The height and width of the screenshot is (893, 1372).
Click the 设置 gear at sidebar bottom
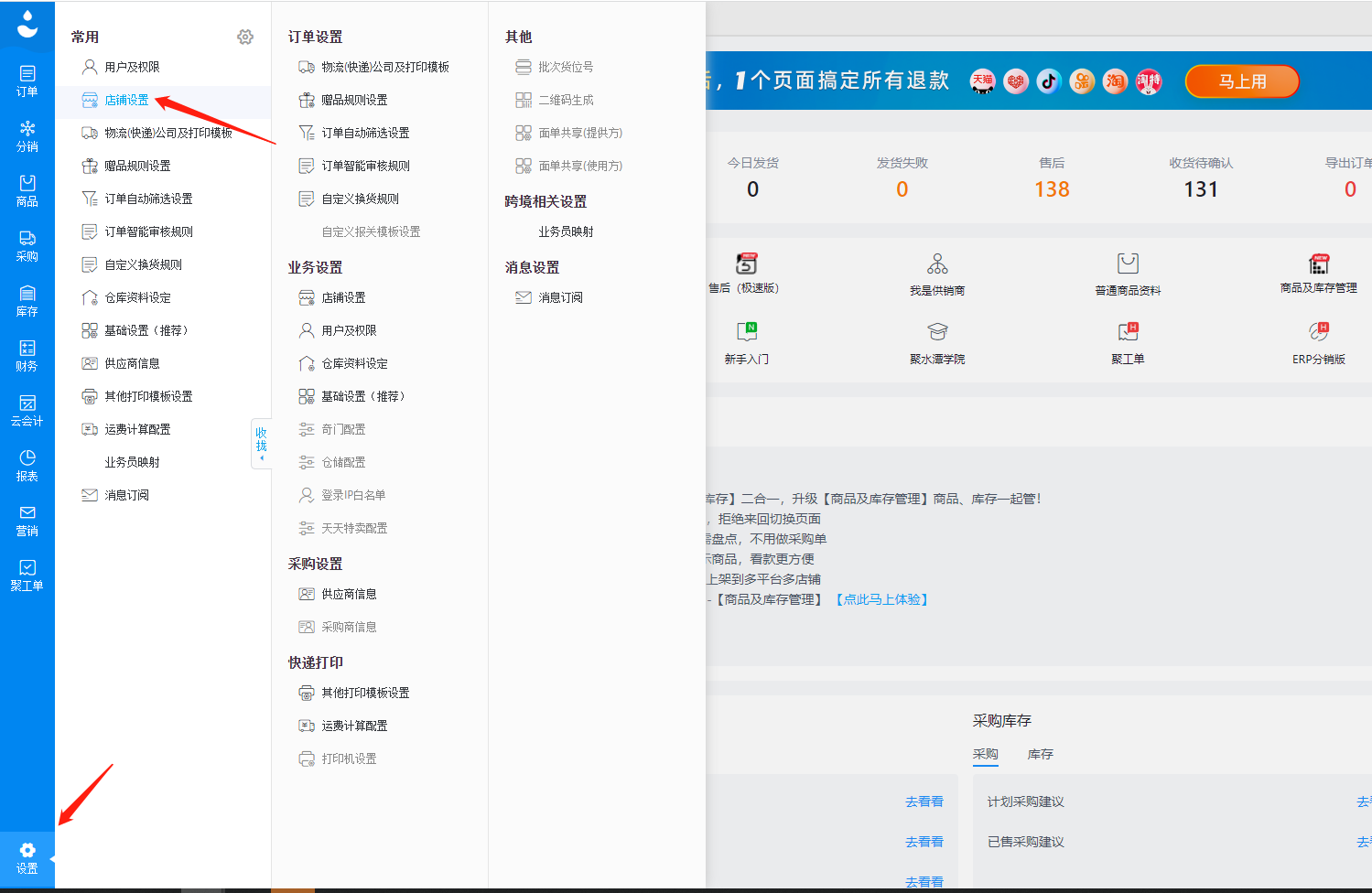coord(27,857)
